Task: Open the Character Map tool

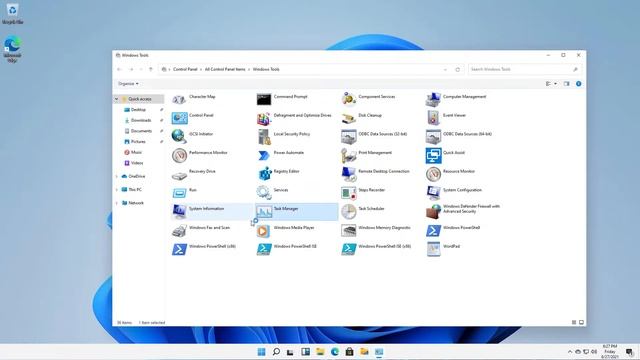Action: [193, 98]
